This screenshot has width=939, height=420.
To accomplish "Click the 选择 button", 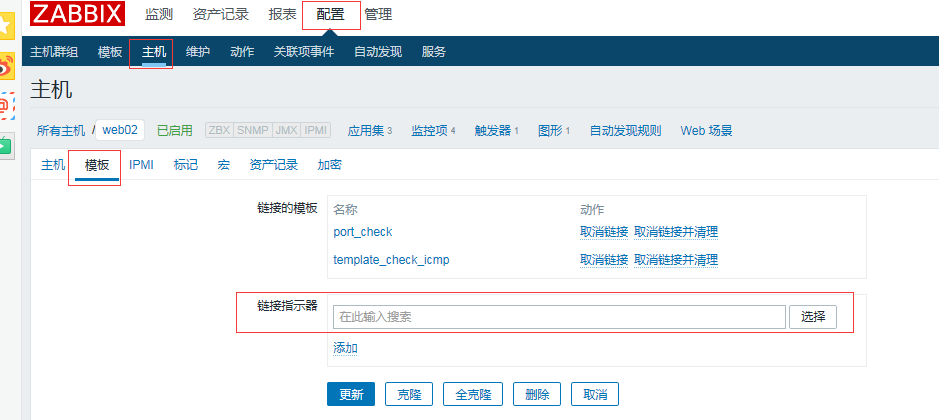I will click(813, 317).
